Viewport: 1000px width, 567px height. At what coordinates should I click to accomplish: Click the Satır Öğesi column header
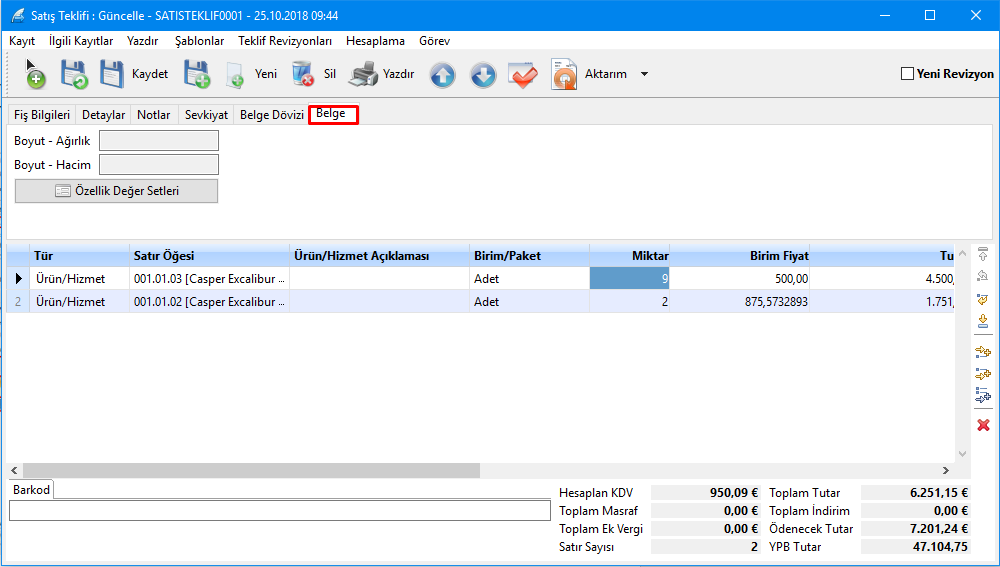209,256
